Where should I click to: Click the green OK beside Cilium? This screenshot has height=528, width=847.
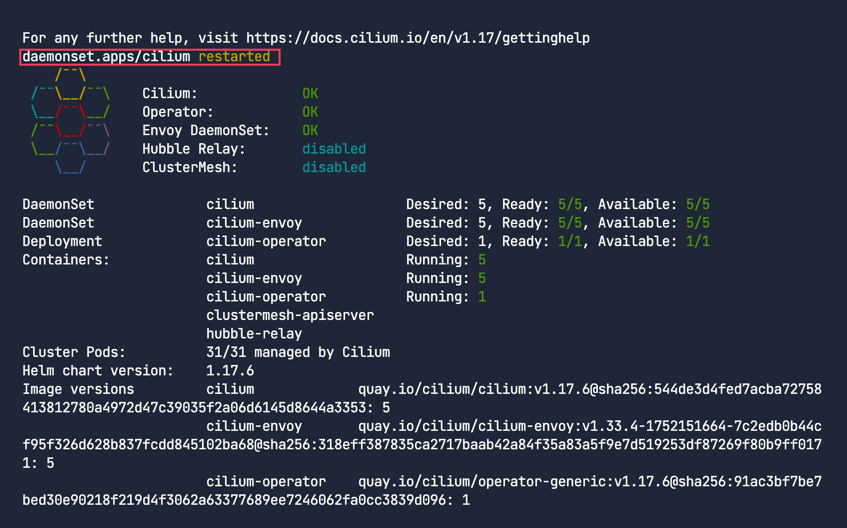pyautogui.click(x=310, y=94)
